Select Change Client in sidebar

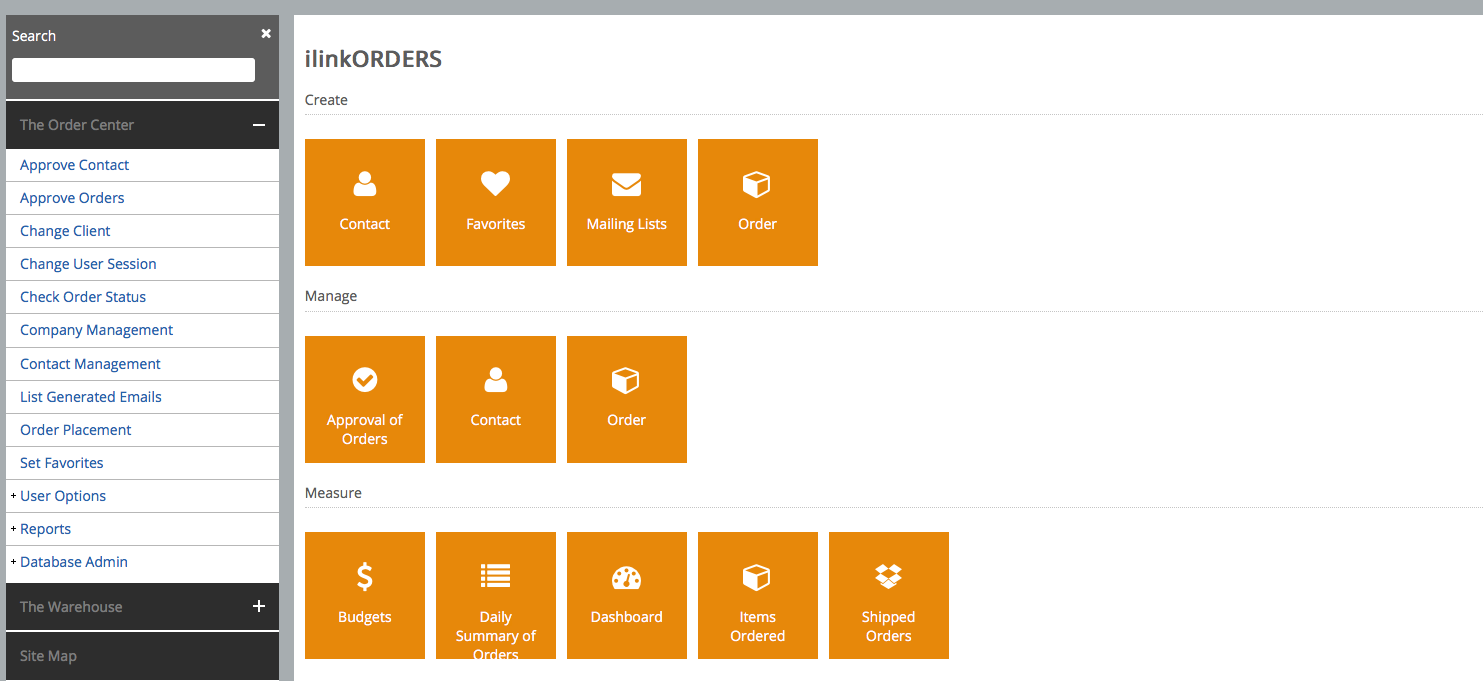tap(65, 231)
